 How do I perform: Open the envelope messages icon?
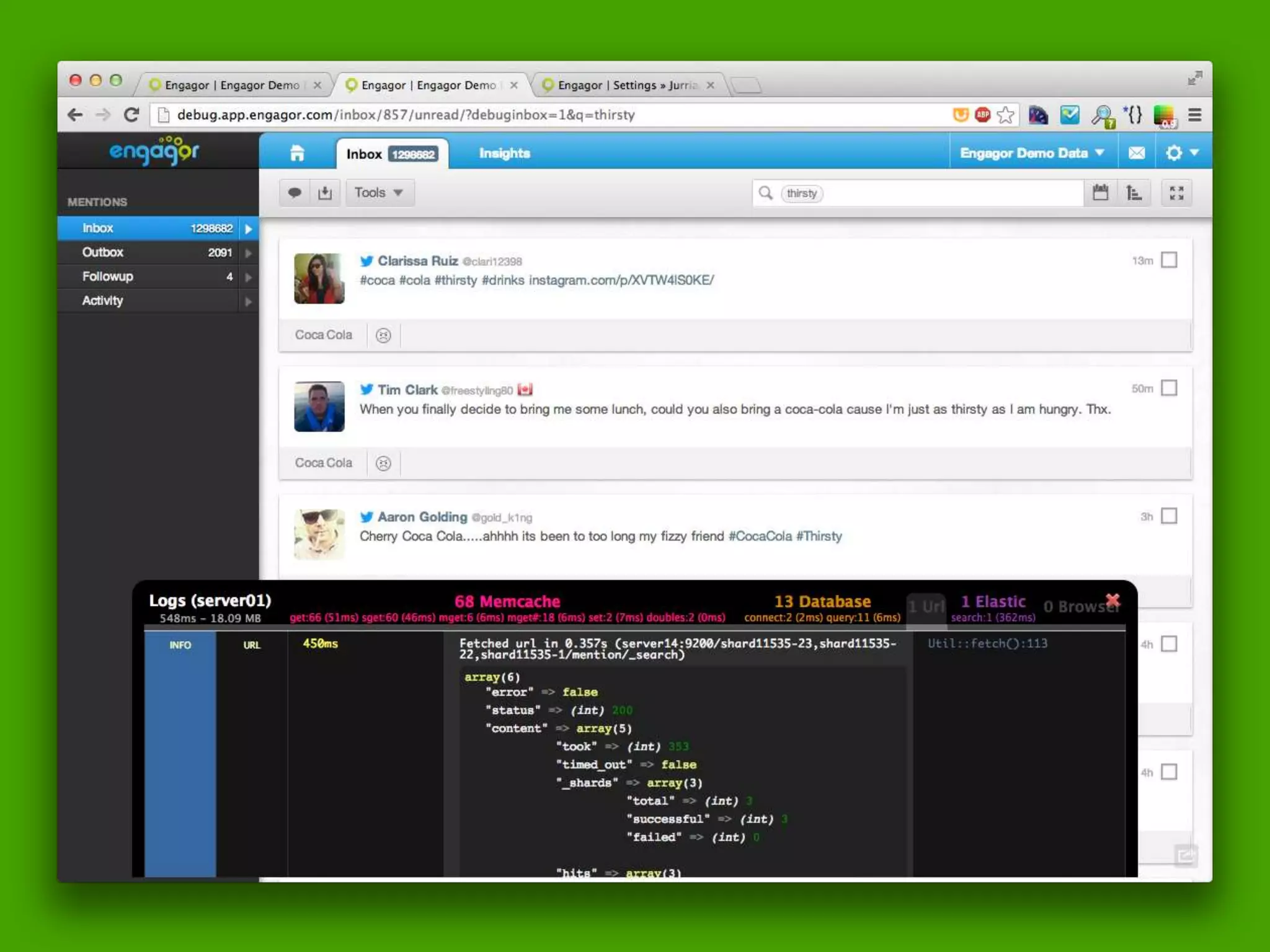pyautogui.click(x=1137, y=153)
